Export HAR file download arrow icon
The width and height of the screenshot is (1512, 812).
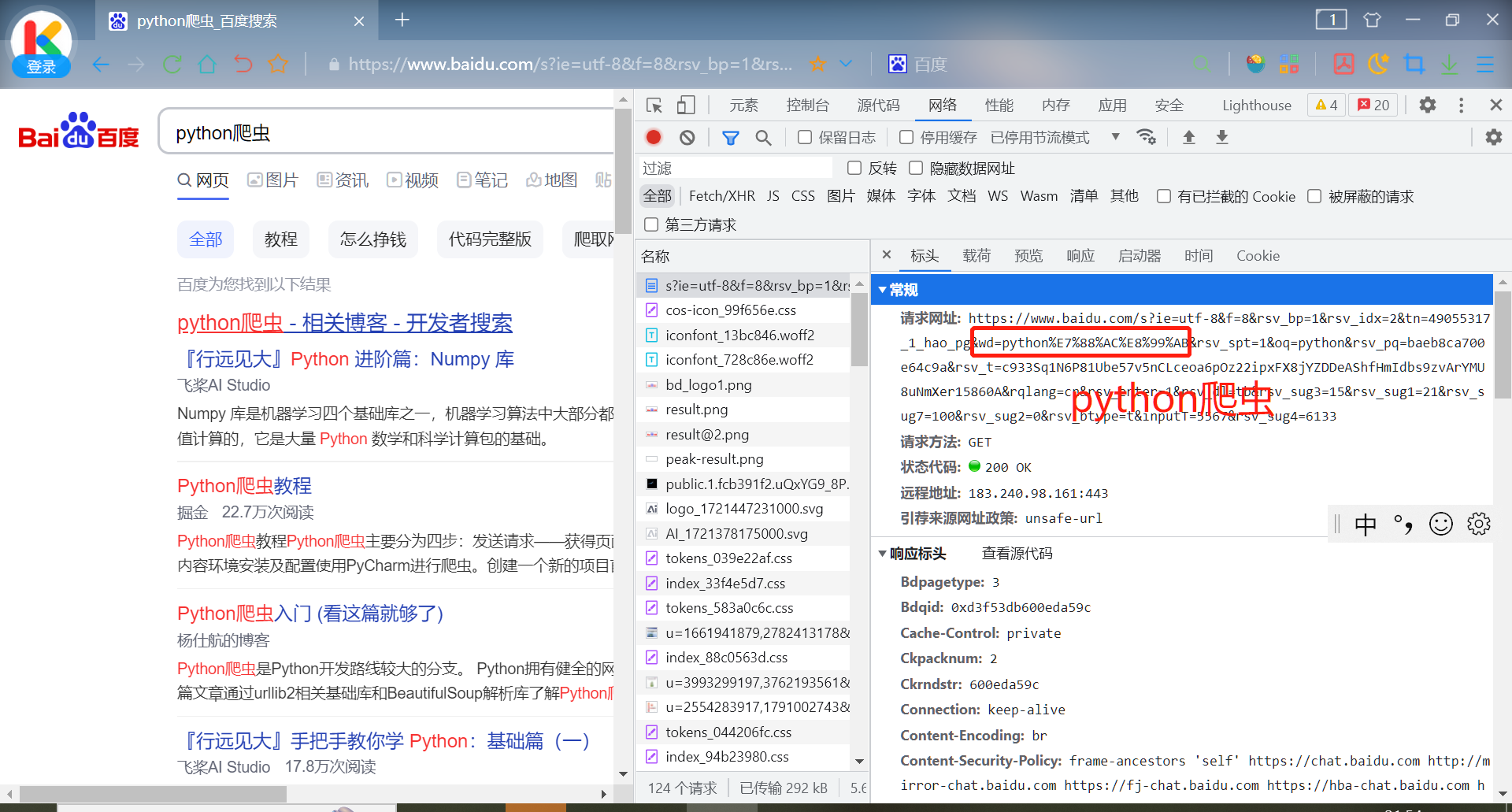1222,137
